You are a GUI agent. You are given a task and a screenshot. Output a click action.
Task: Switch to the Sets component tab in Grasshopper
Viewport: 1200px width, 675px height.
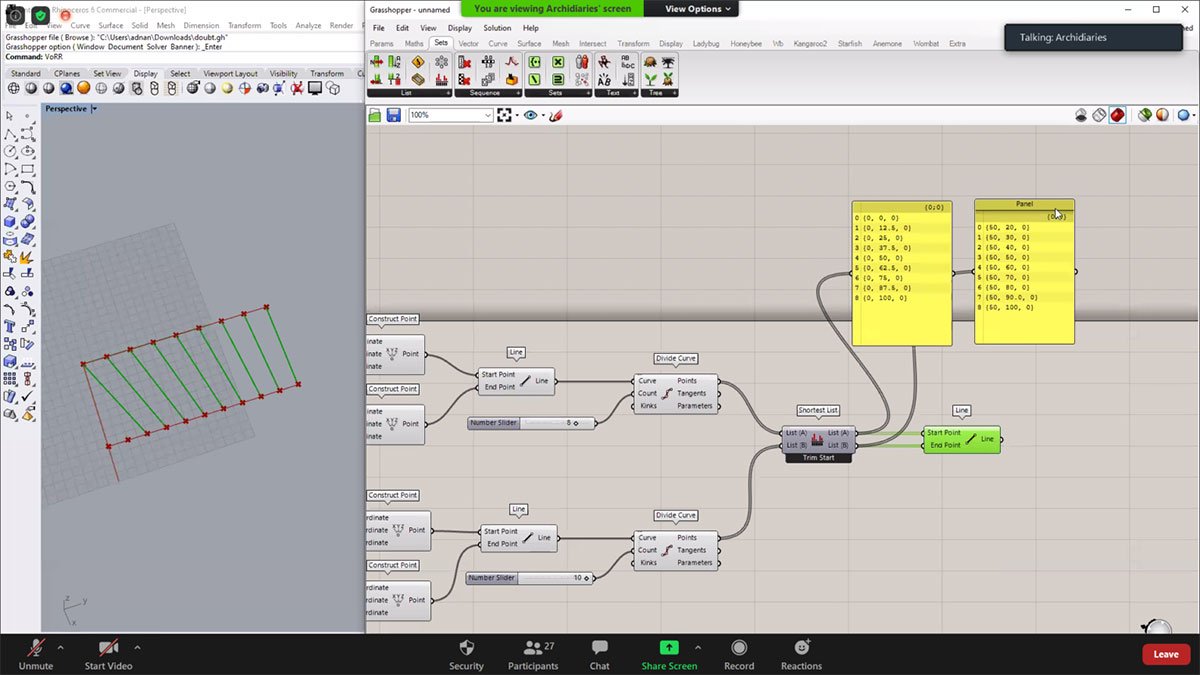click(441, 43)
